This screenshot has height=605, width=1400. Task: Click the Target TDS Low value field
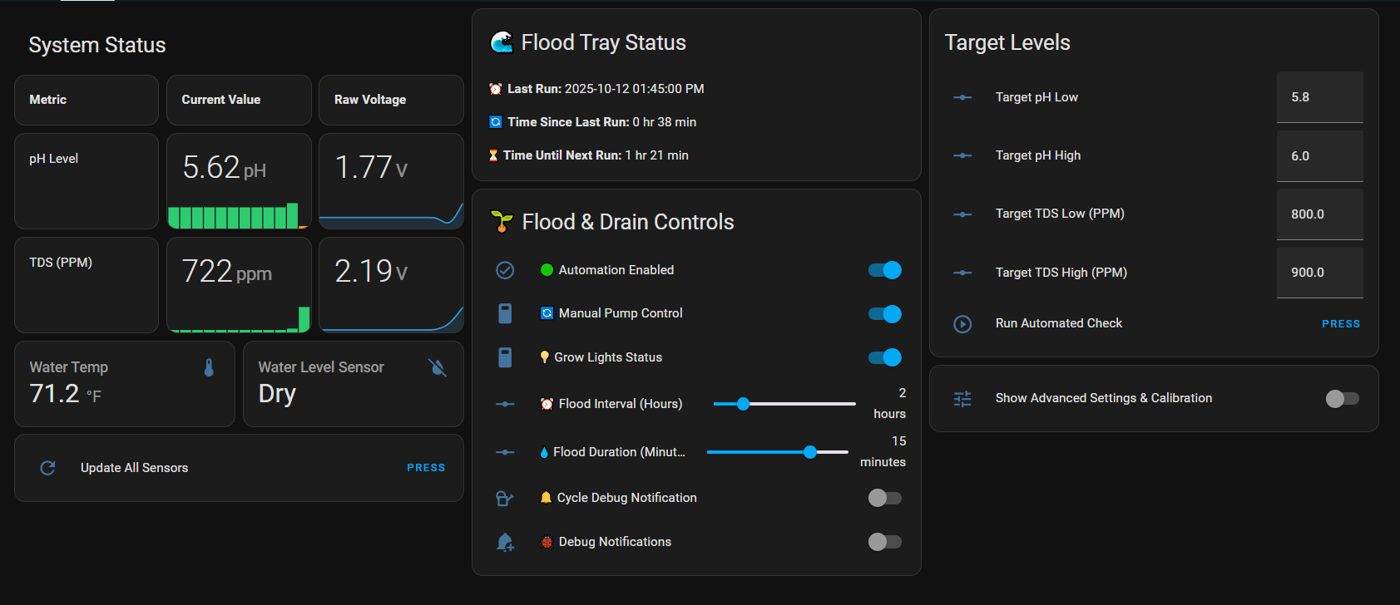coord(1320,214)
